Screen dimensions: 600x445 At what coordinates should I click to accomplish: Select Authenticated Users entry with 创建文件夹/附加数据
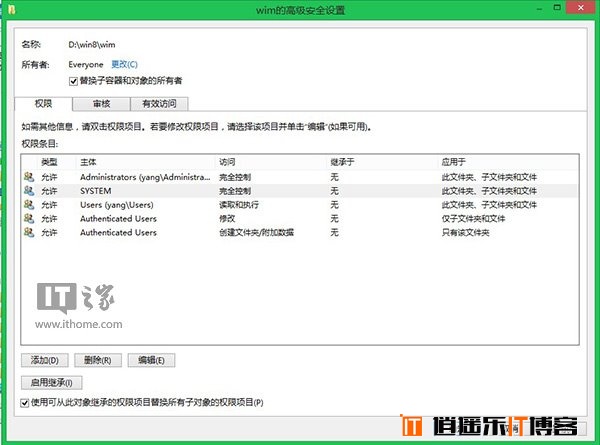(300, 232)
